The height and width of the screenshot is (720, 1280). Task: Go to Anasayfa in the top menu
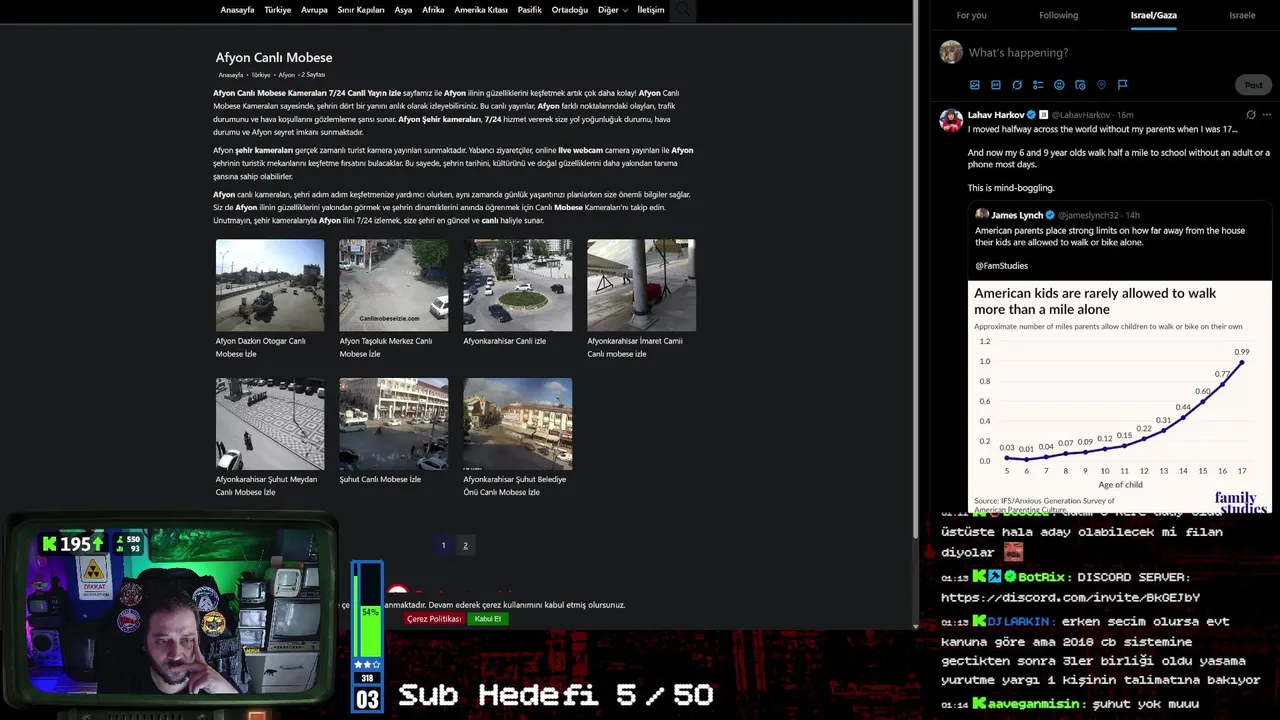point(237,10)
